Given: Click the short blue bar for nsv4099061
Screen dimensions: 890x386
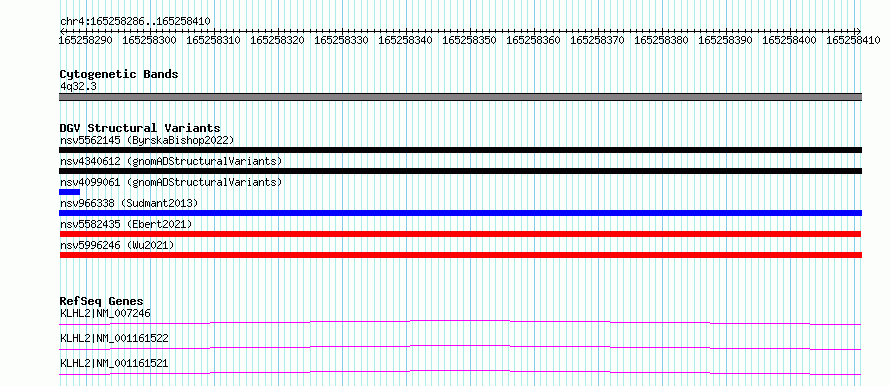Looking at the screenshot, I should pyautogui.click(x=69, y=192).
